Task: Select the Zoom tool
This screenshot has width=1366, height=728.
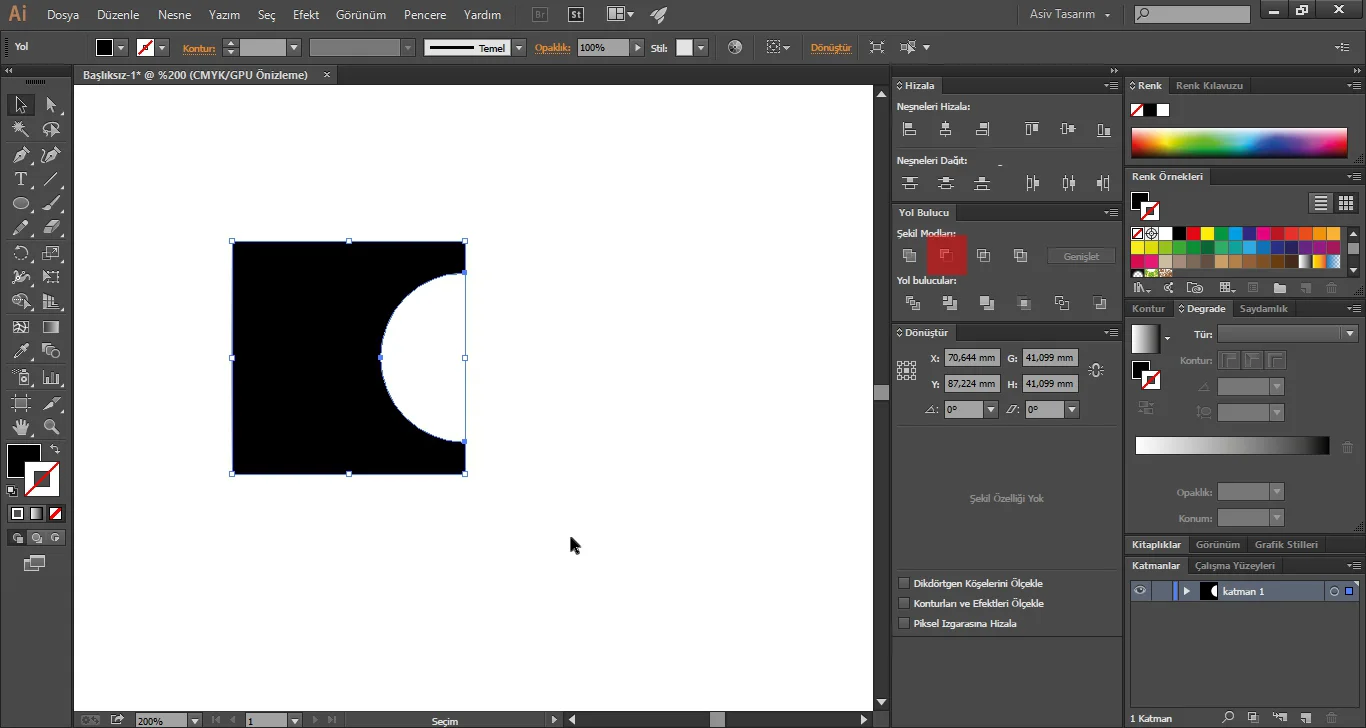Action: pos(51,427)
